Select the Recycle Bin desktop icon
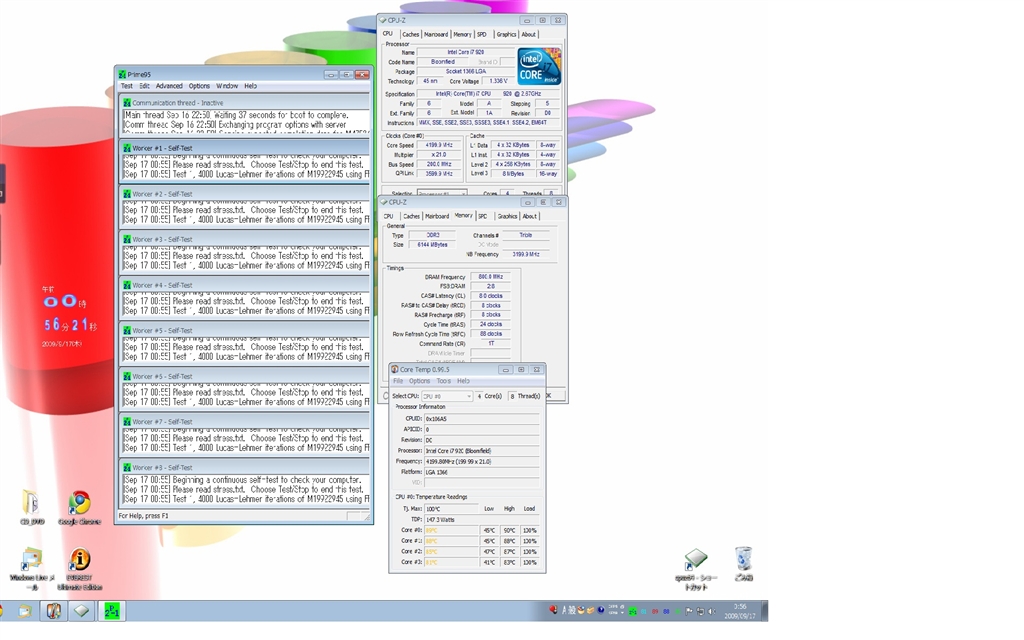 [x=744, y=564]
